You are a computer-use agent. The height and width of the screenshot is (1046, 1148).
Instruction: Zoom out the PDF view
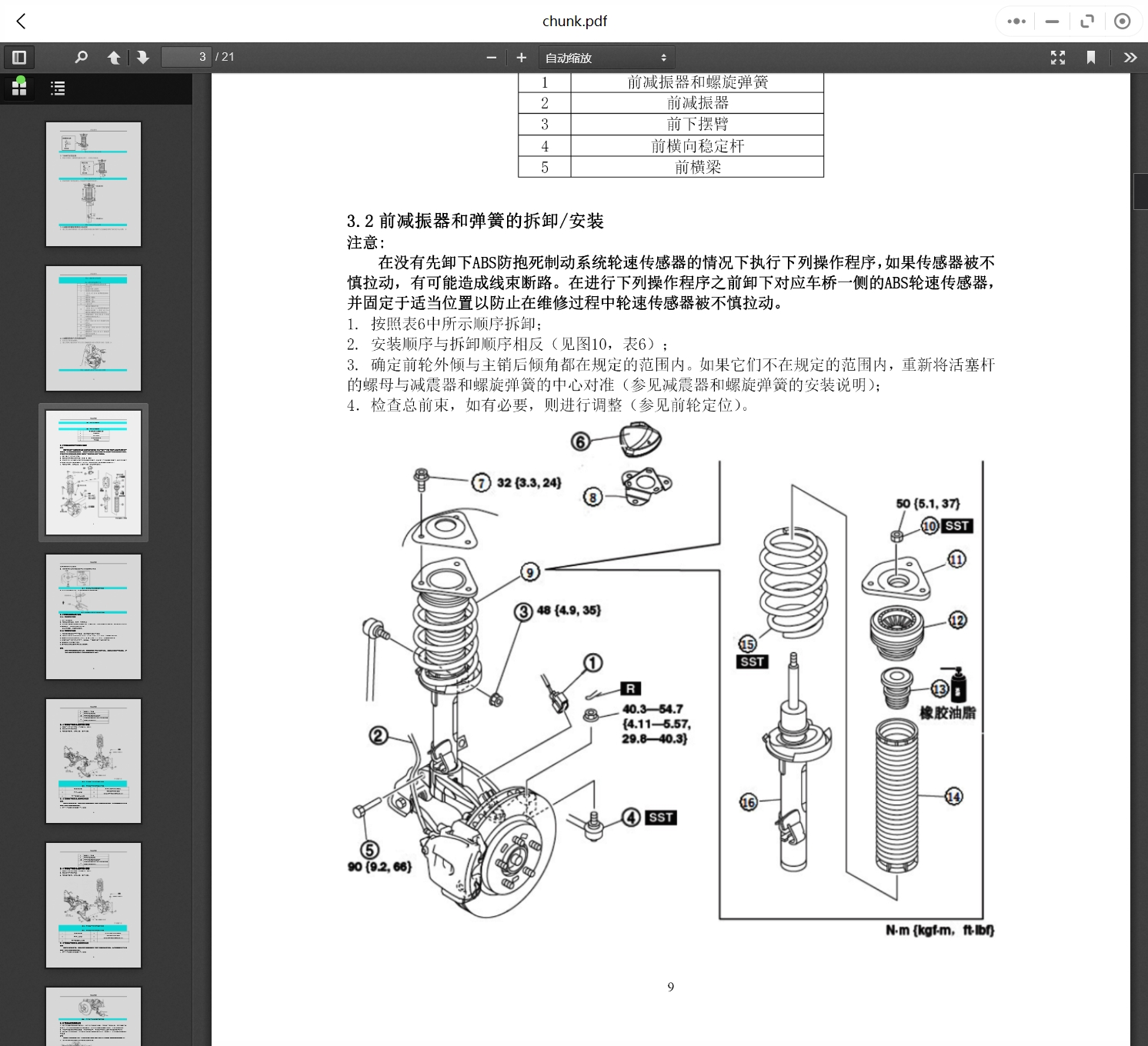point(491,57)
